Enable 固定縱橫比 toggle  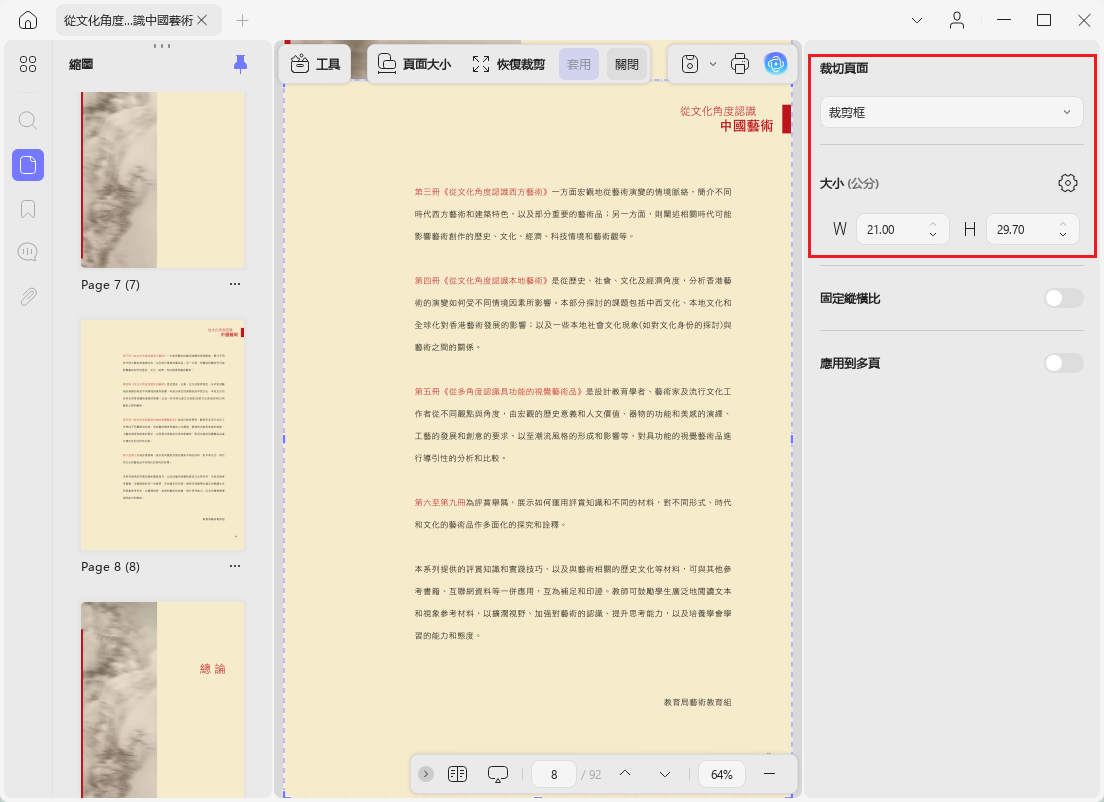click(x=1063, y=299)
